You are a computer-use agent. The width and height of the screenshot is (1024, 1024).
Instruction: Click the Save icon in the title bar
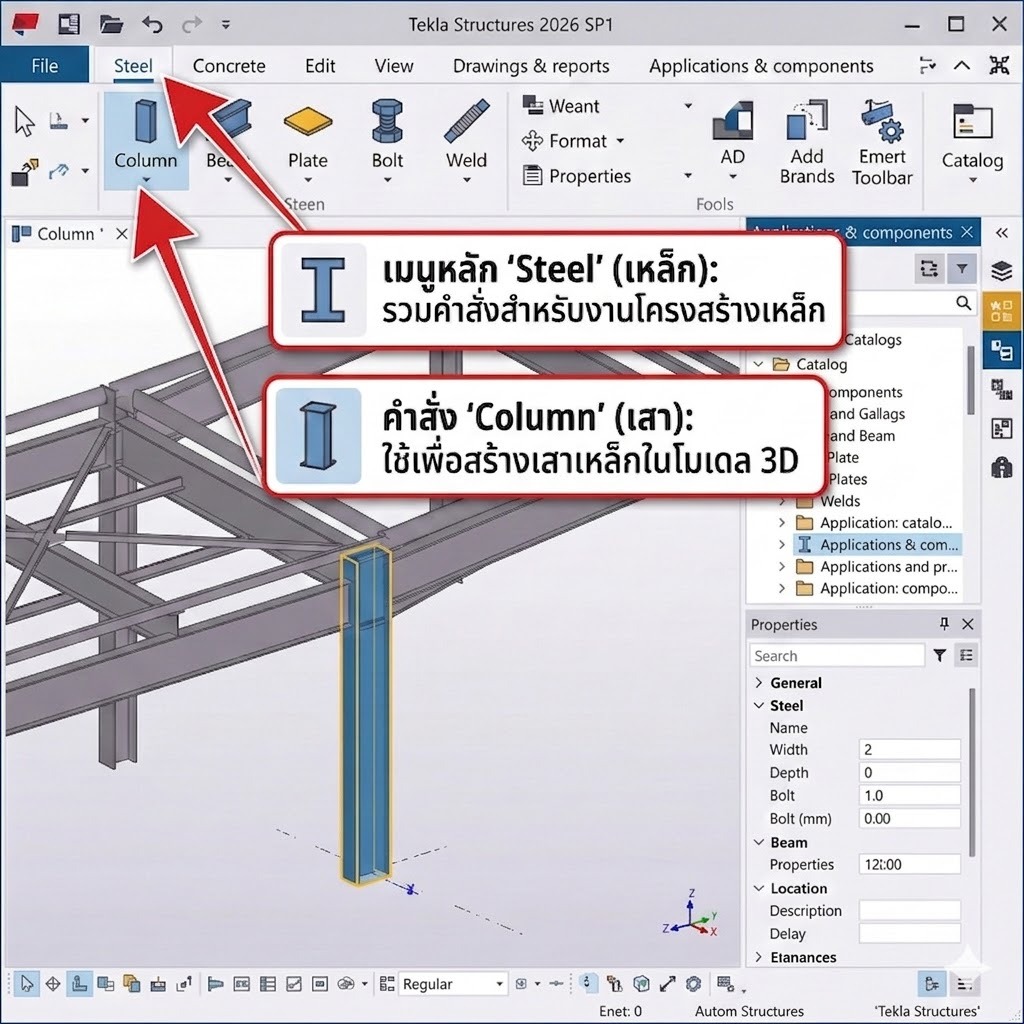coord(69,25)
